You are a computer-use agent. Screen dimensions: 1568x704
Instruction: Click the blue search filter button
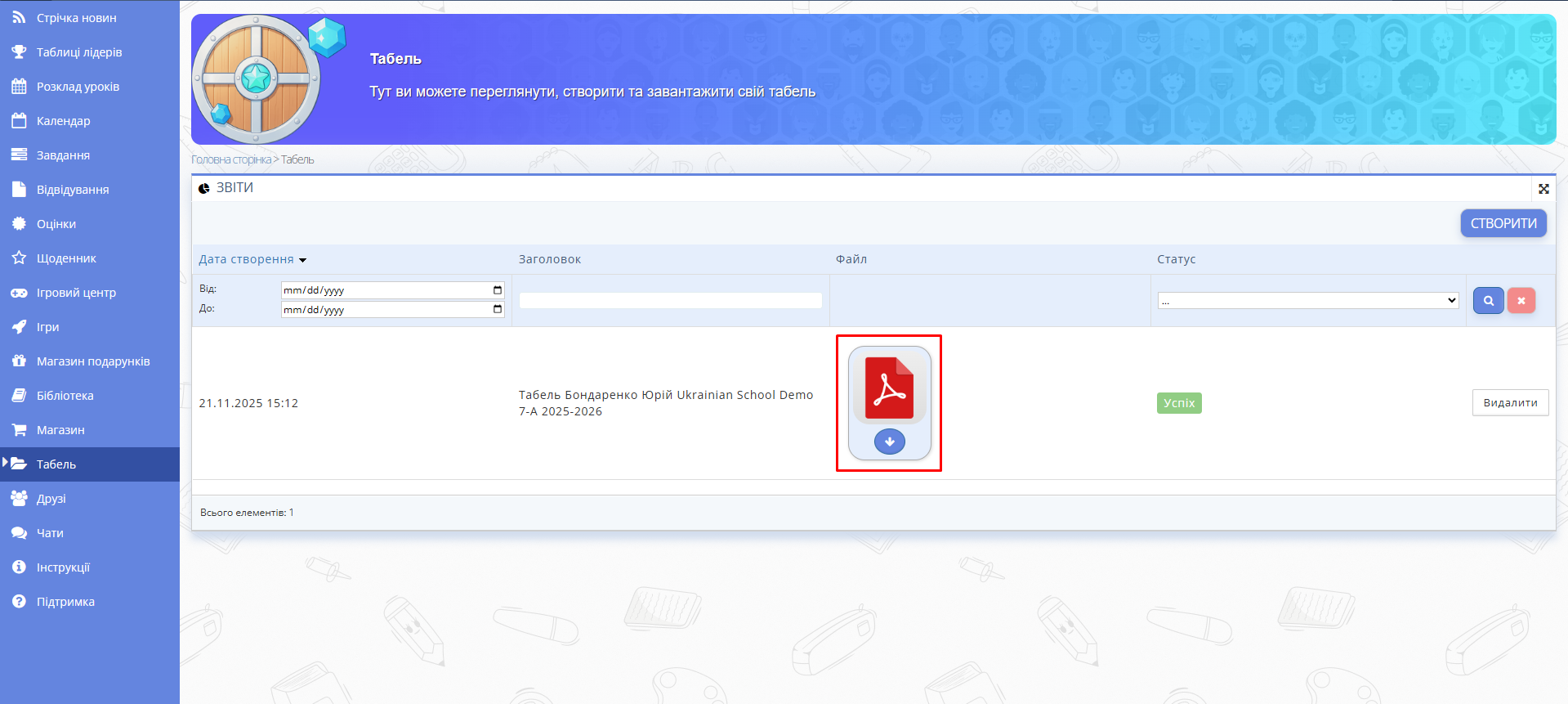tap(1488, 301)
